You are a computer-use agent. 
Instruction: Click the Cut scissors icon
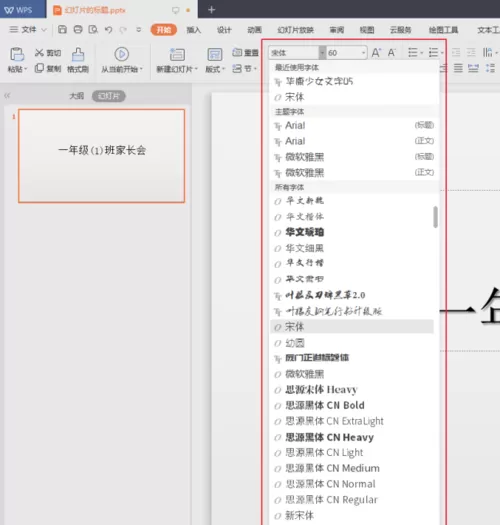[x=40, y=53]
